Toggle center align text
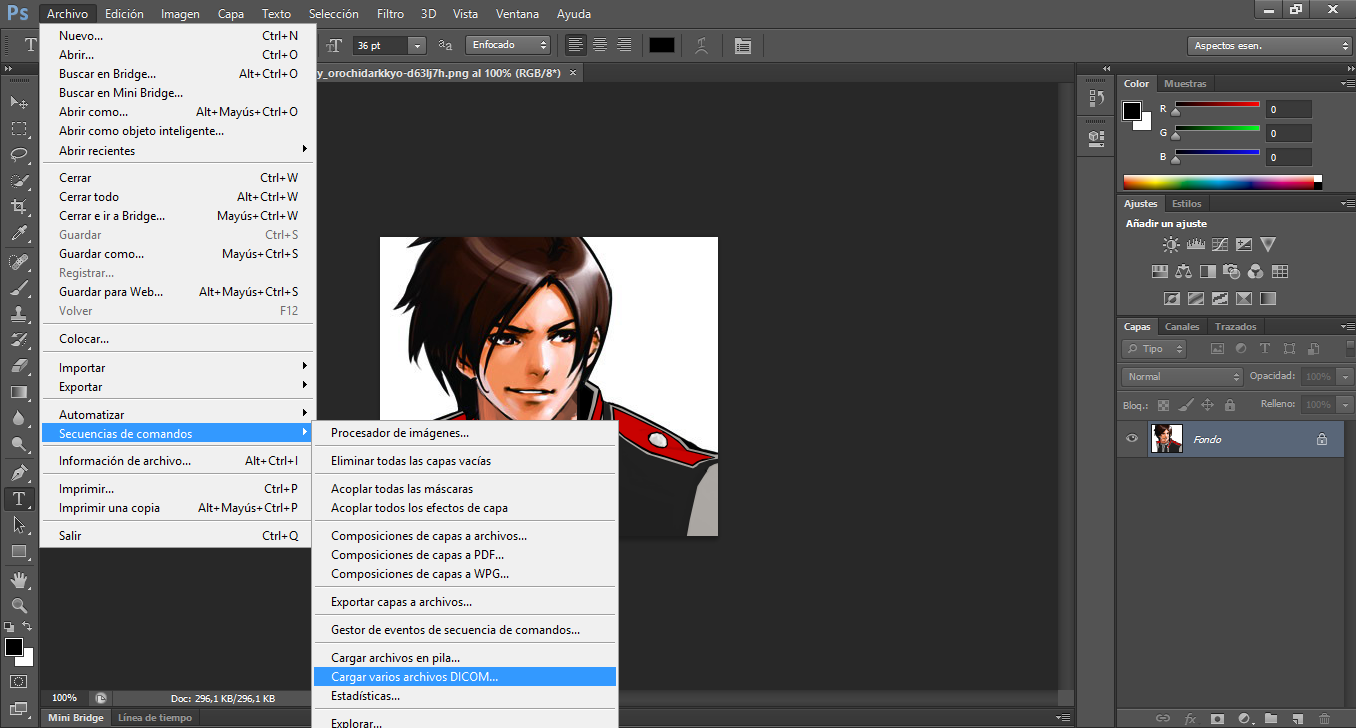This screenshot has width=1356, height=728. pos(600,45)
